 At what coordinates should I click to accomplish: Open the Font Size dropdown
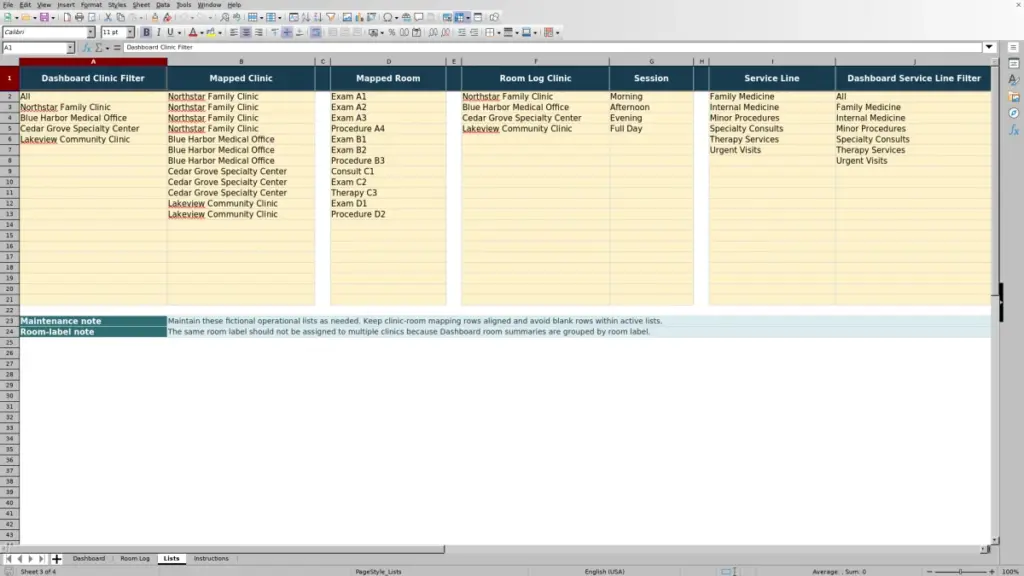[130, 33]
